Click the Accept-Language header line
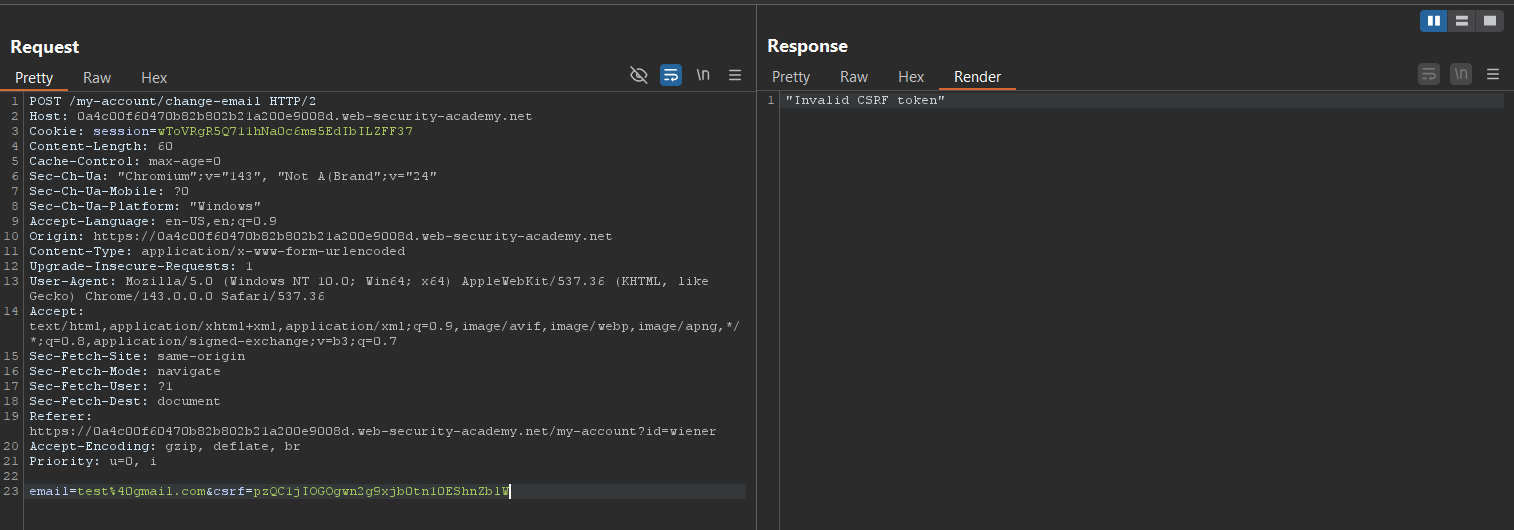Viewport: 1514px width, 530px height. [x=153, y=221]
